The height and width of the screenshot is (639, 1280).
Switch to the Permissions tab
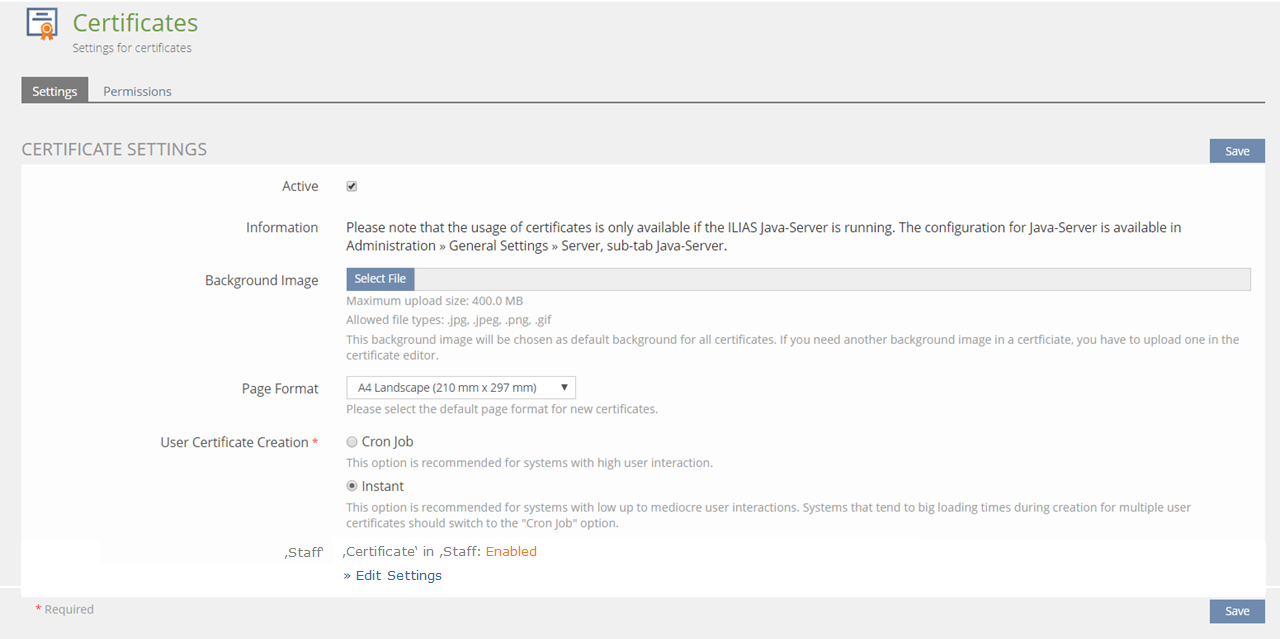[137, 91]
